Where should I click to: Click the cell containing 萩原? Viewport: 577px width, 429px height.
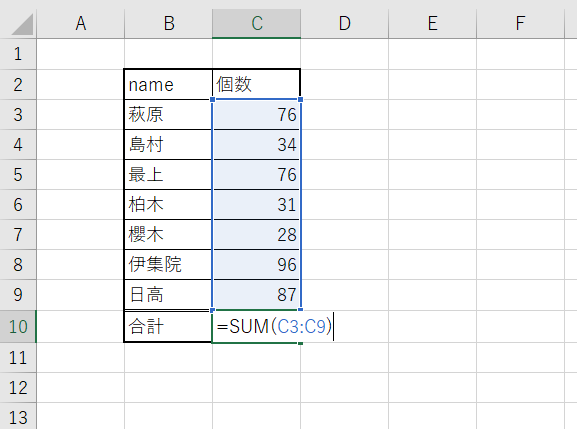(x=168, y=114)
